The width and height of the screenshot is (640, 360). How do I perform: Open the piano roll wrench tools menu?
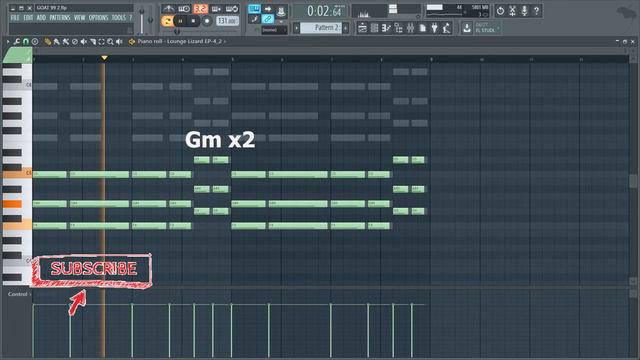coord(17,42)
